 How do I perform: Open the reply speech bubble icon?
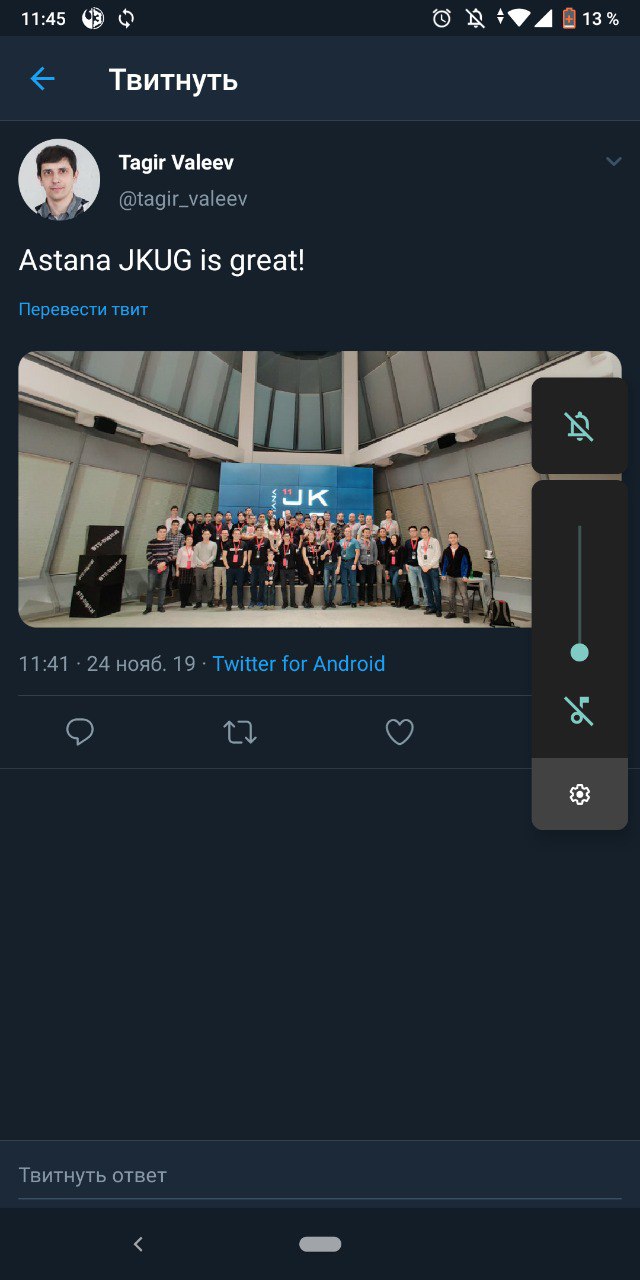80,733
